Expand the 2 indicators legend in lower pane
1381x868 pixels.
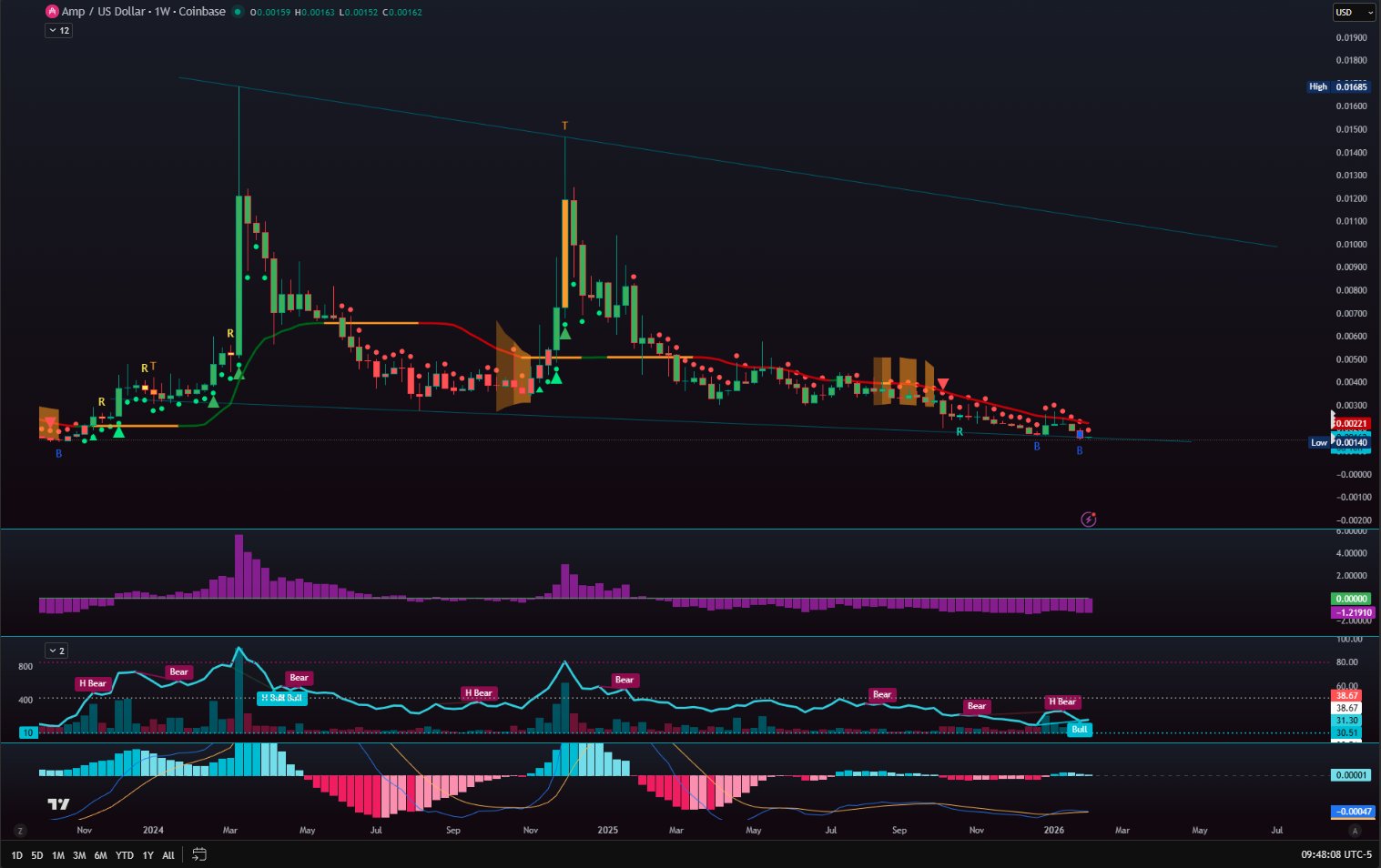(56, 651)
